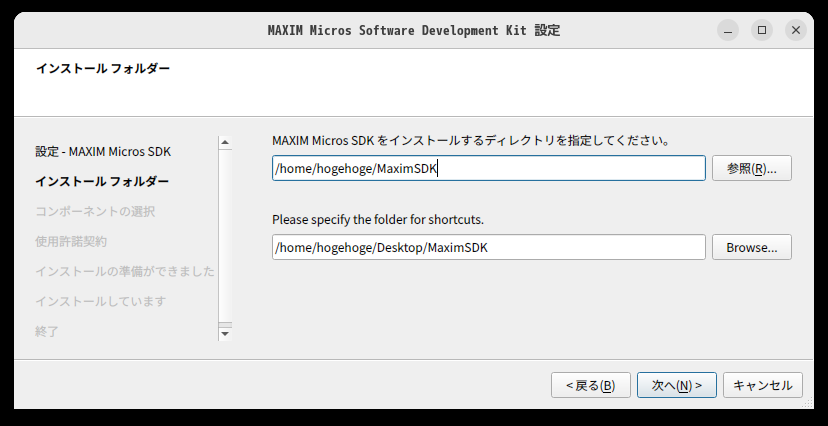Click the window resize grip corner

(808, 404)
